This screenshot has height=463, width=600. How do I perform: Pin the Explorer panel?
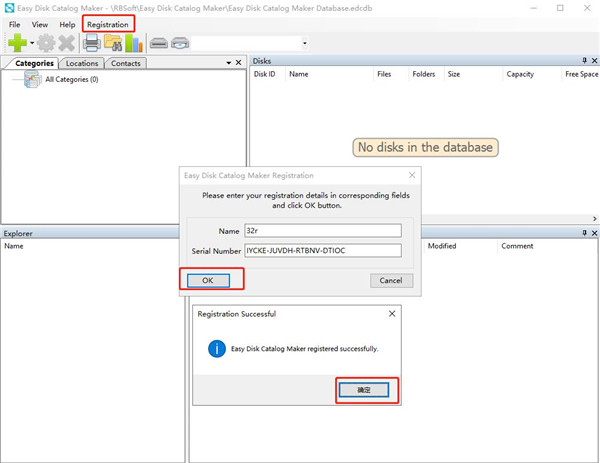point(584,233)
